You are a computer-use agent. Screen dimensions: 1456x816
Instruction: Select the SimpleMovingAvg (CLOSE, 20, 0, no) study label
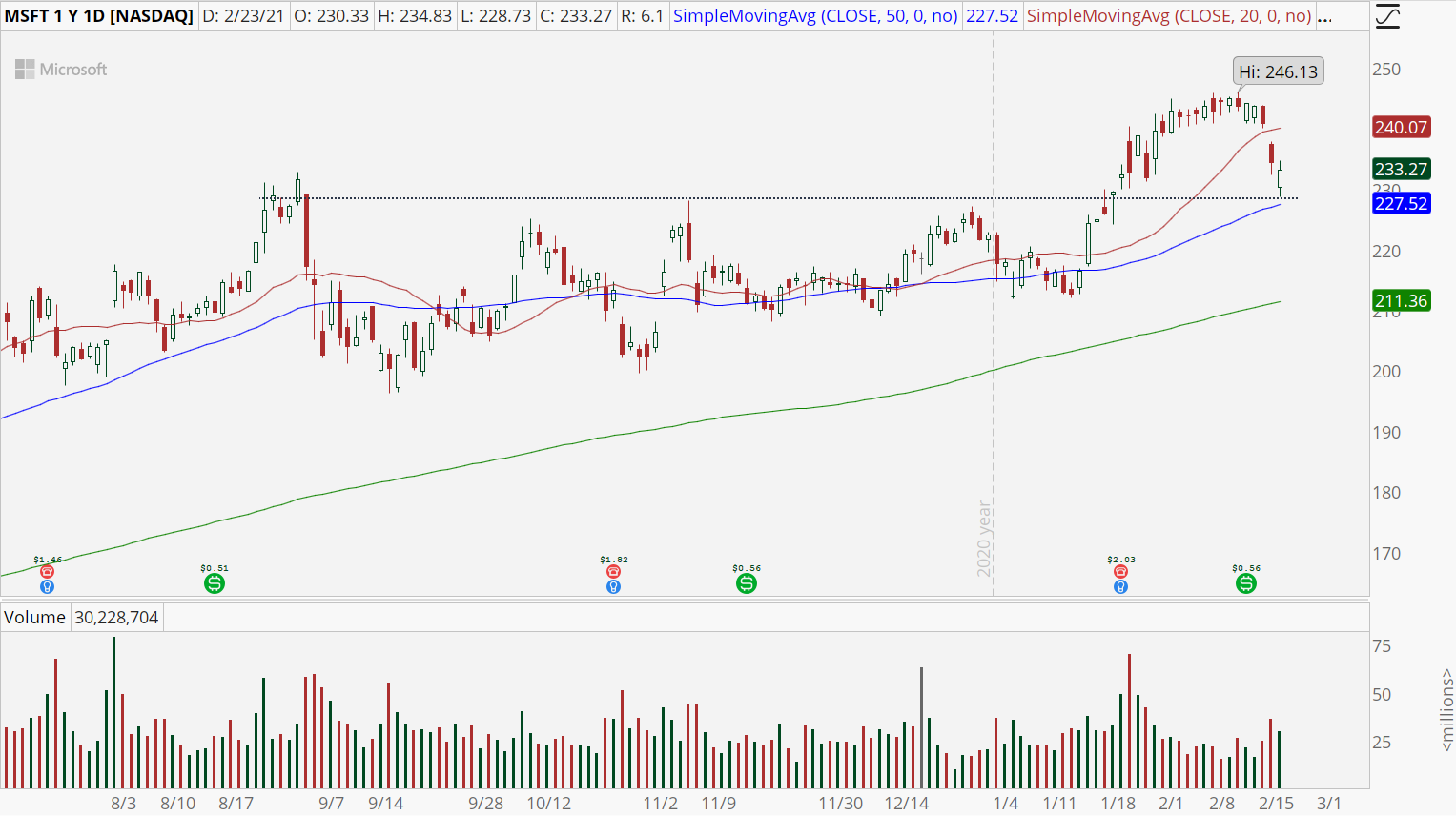tap(1169, 16)
